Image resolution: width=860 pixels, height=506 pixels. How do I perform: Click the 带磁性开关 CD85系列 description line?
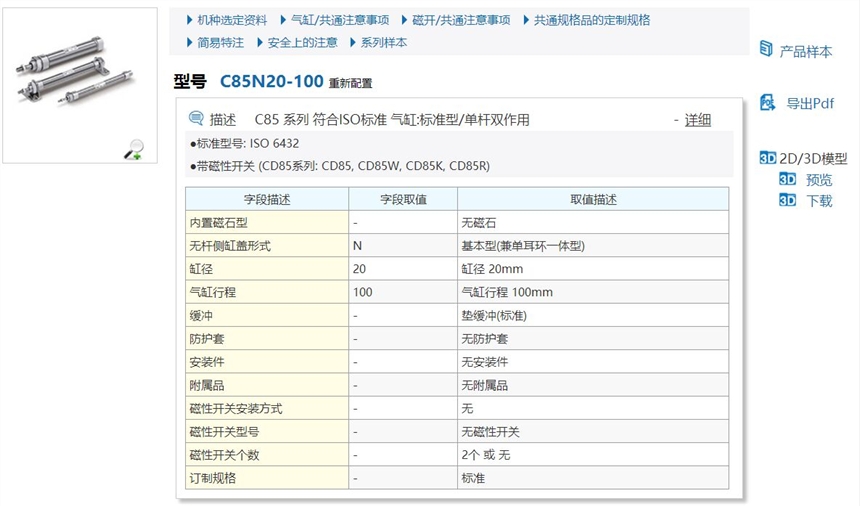[340, 166]
